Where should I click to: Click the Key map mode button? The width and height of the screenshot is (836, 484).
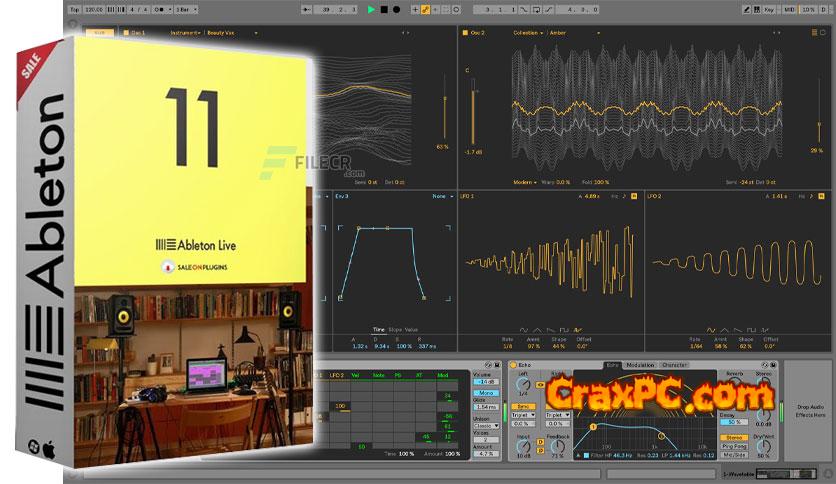tap(768, 9)
